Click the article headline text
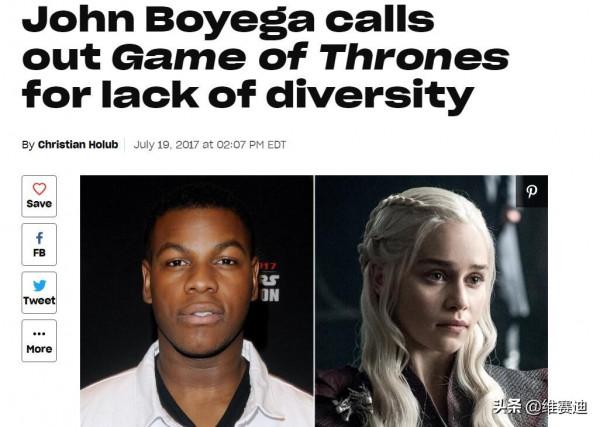Image resolution: width=600 pixels, height=427 pixels. pos(265,57)
